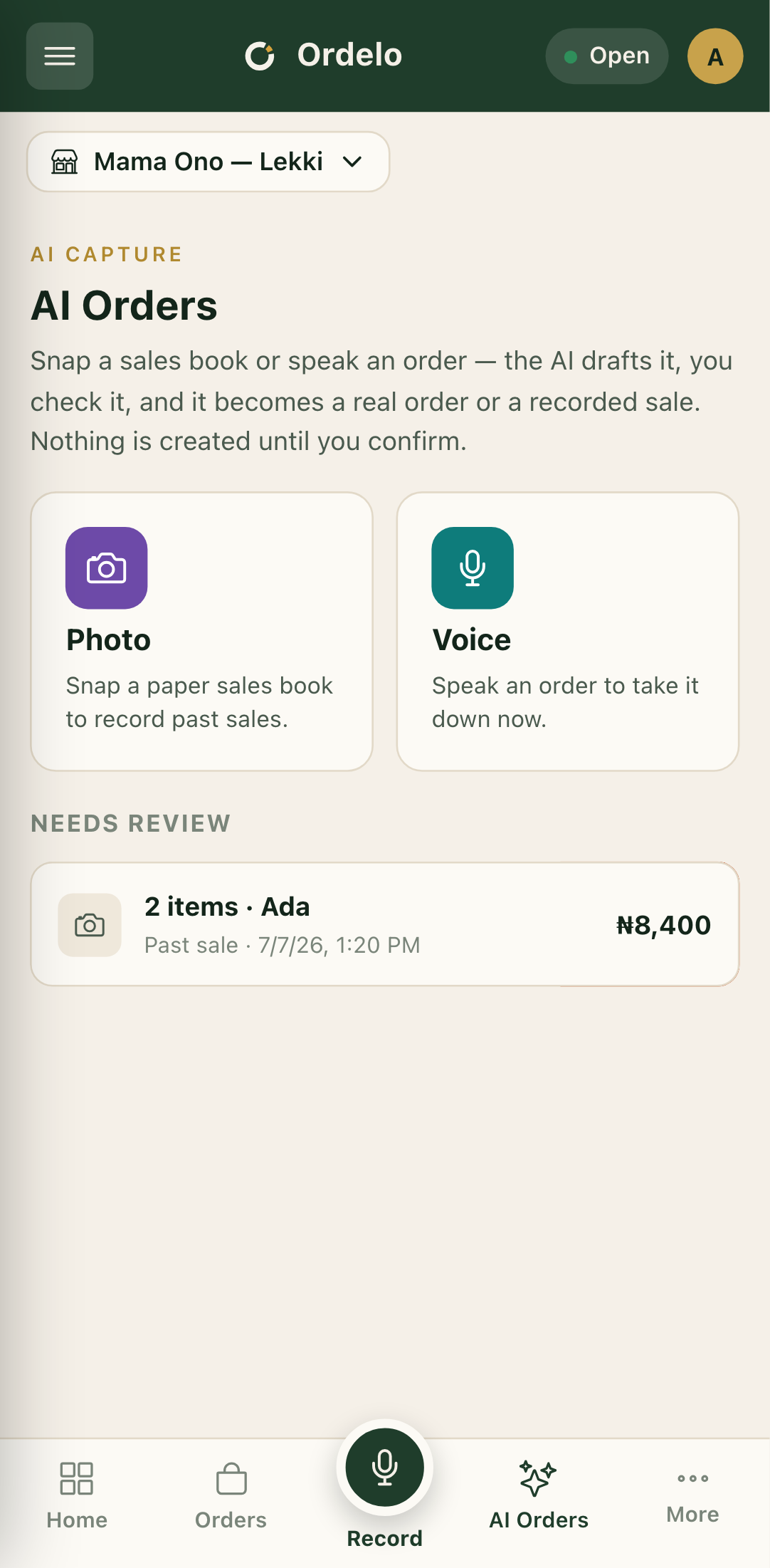
Task: Tap the sparkle AI Orders icon
Action: click(538, 1478)
